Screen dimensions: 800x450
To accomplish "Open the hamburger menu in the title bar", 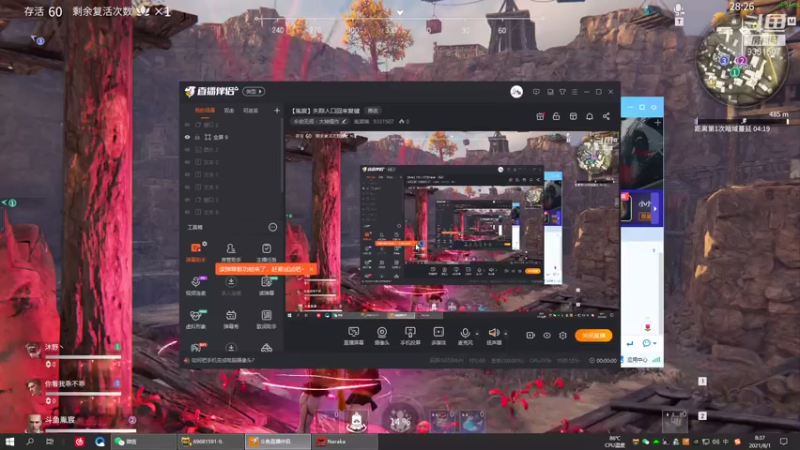I will (x=574, y=92).
